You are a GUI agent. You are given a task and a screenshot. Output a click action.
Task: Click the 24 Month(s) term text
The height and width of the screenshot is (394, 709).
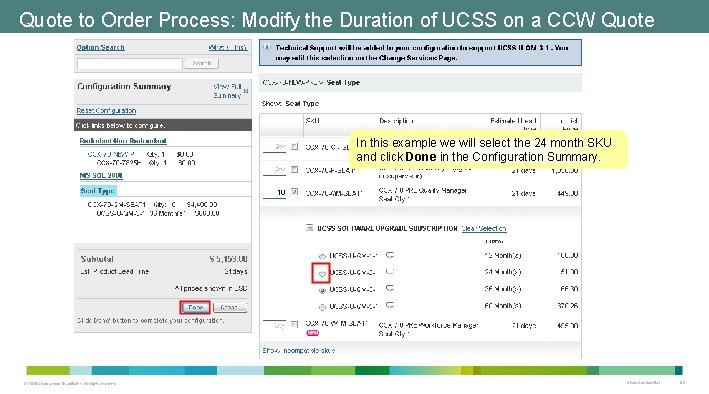click(x=503, y=272)
